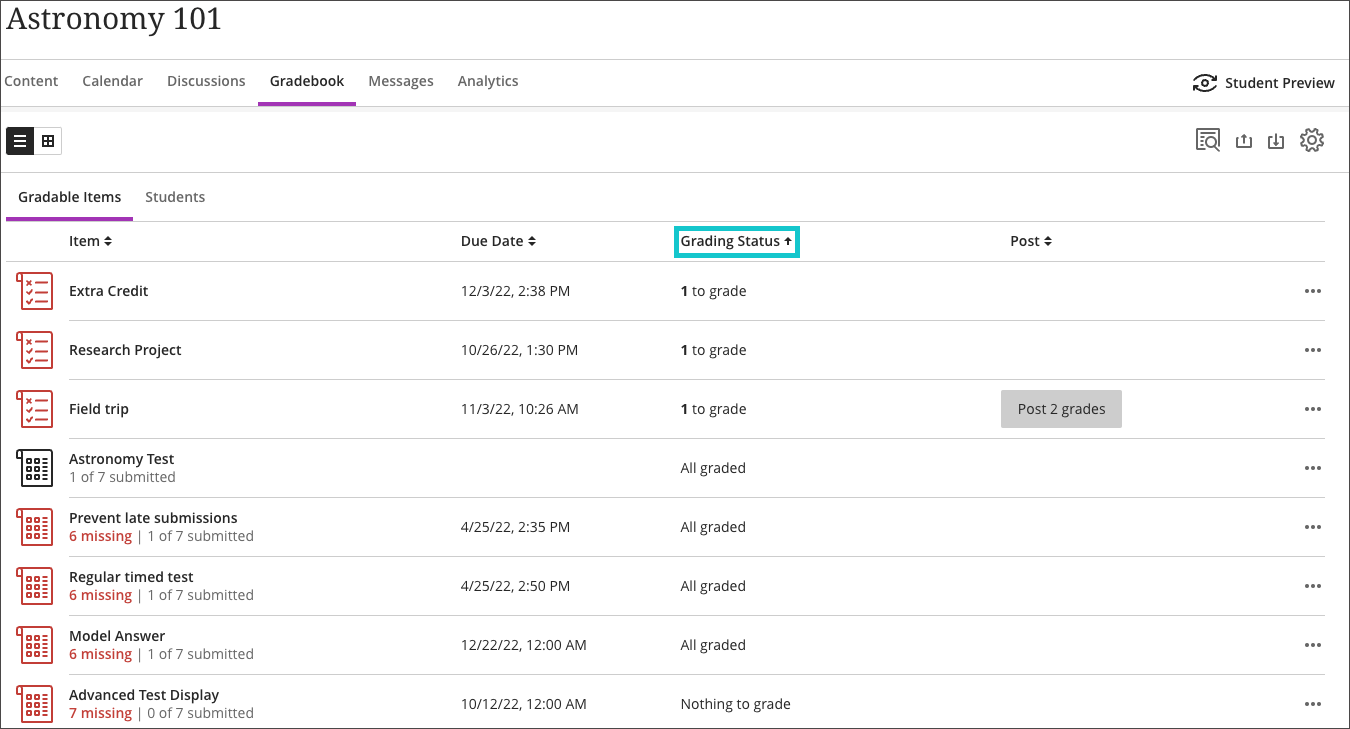Click the Student Preview icon
Viewport: 1350px width, 729px height.
point(1205,83)
